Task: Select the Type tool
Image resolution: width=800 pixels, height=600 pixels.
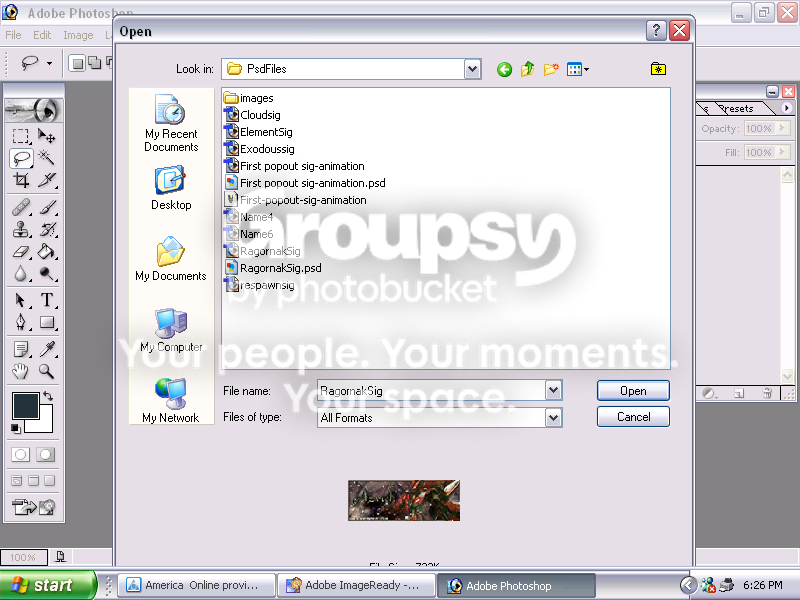Action: coord(47,299)
